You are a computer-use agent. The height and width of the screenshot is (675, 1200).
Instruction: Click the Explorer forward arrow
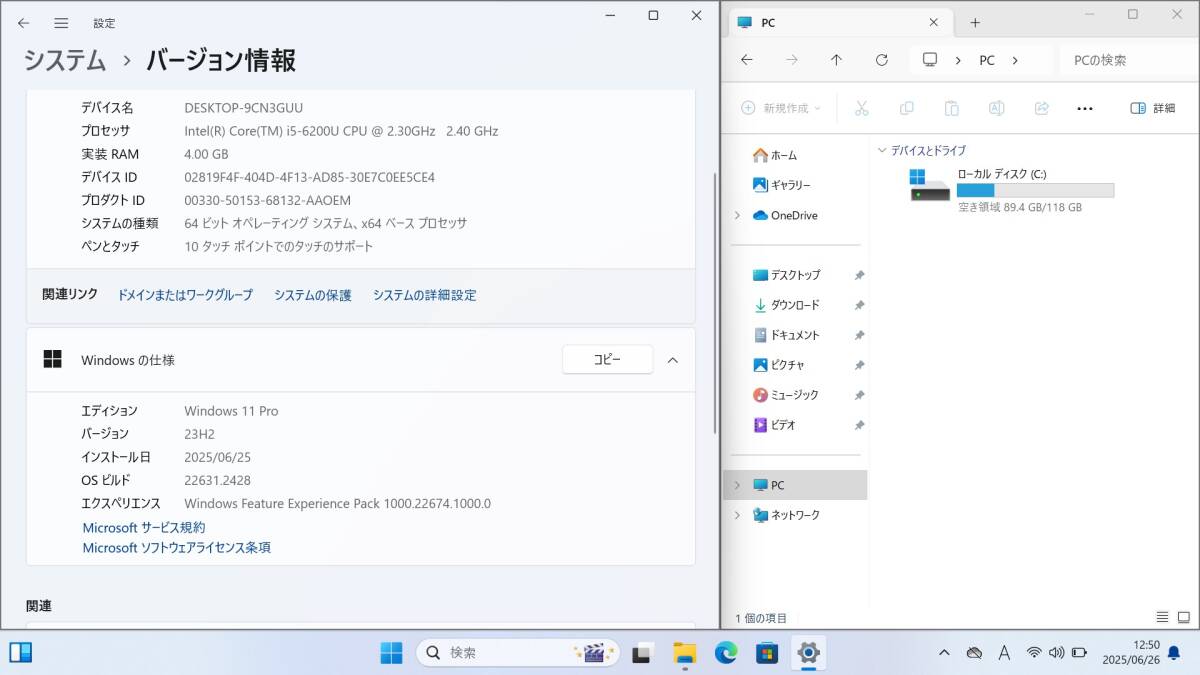[x=792, y=60]
